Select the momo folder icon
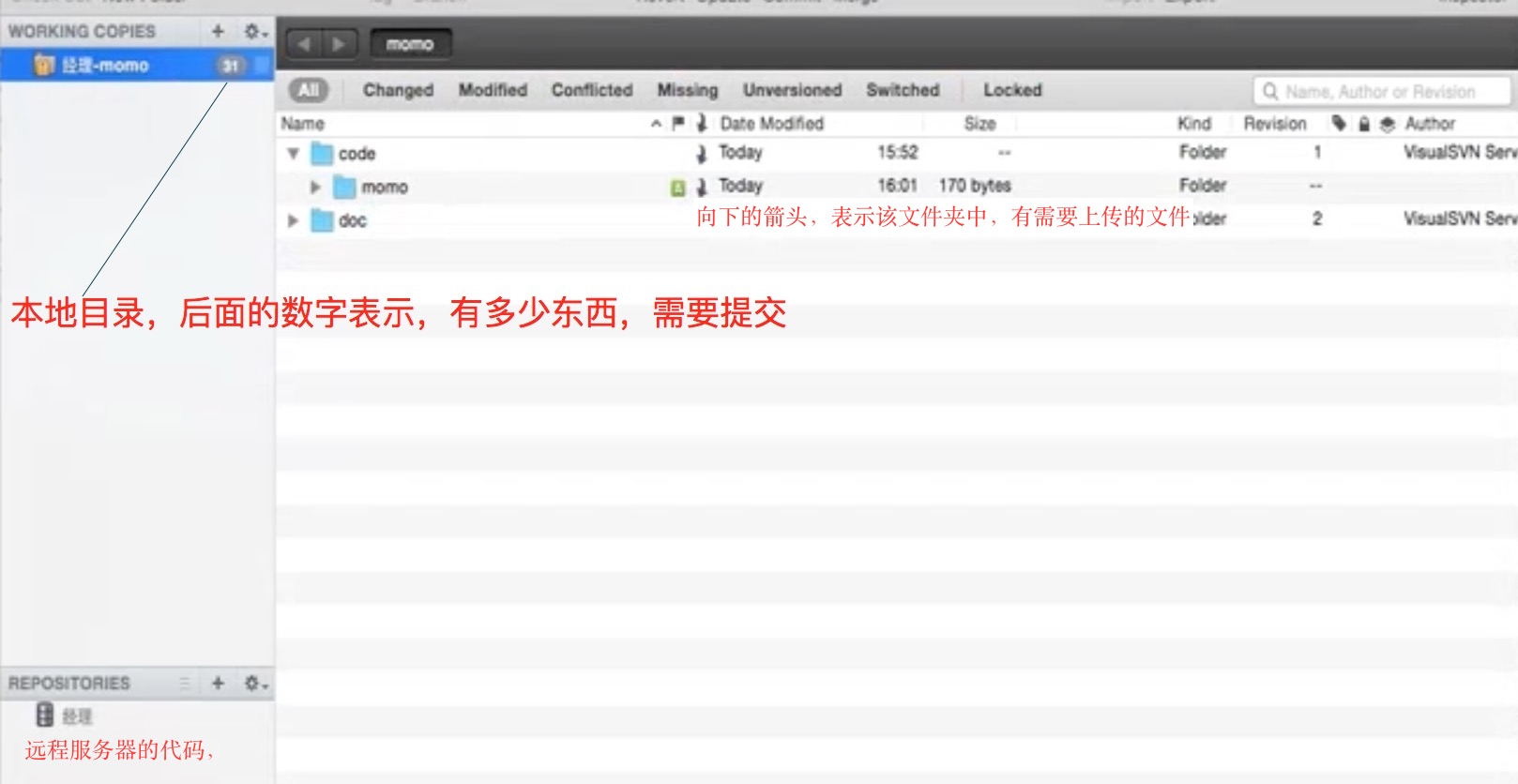 click(345, 187)
